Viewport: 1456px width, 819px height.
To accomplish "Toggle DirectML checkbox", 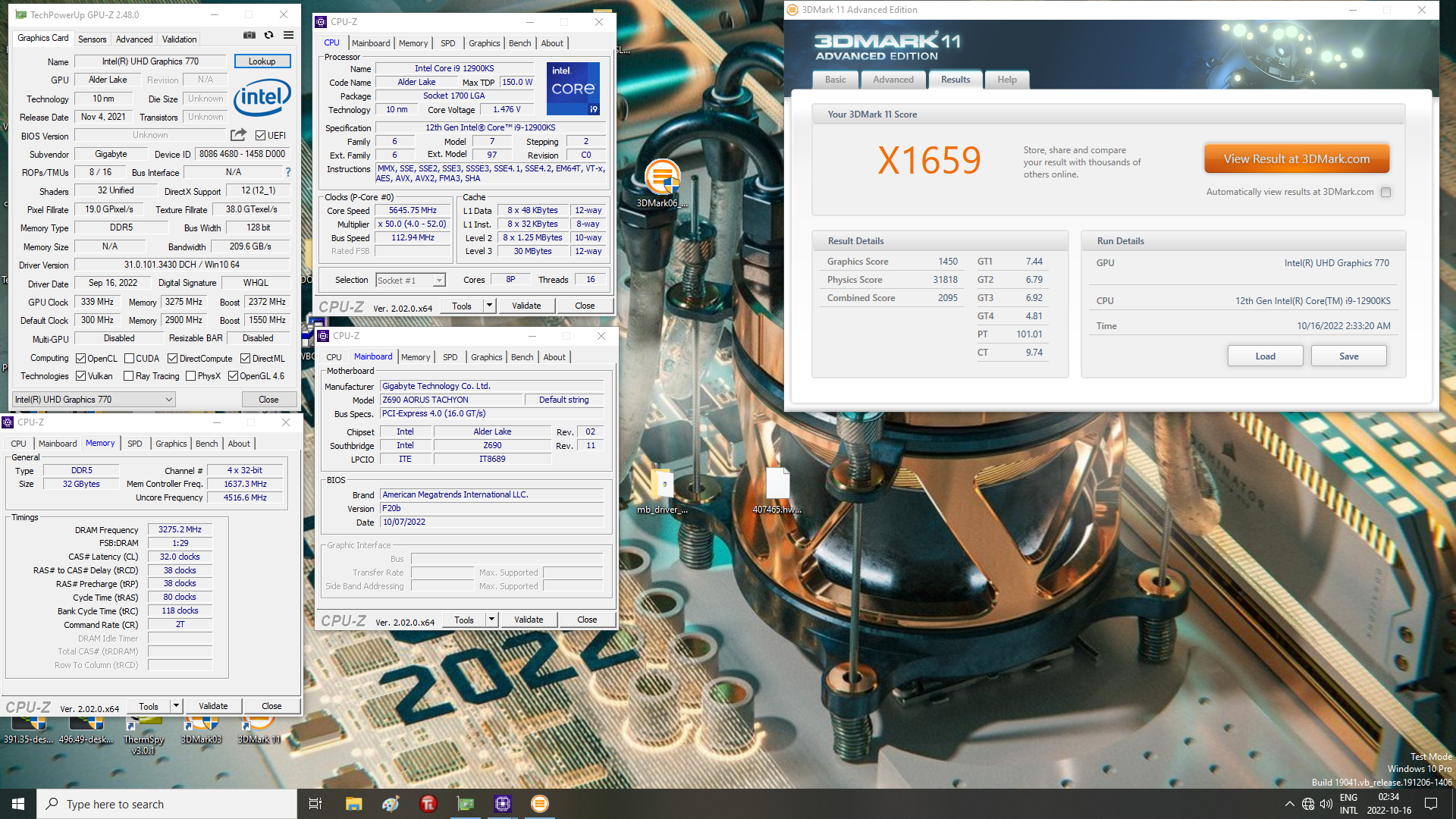I will coord(245,358).
